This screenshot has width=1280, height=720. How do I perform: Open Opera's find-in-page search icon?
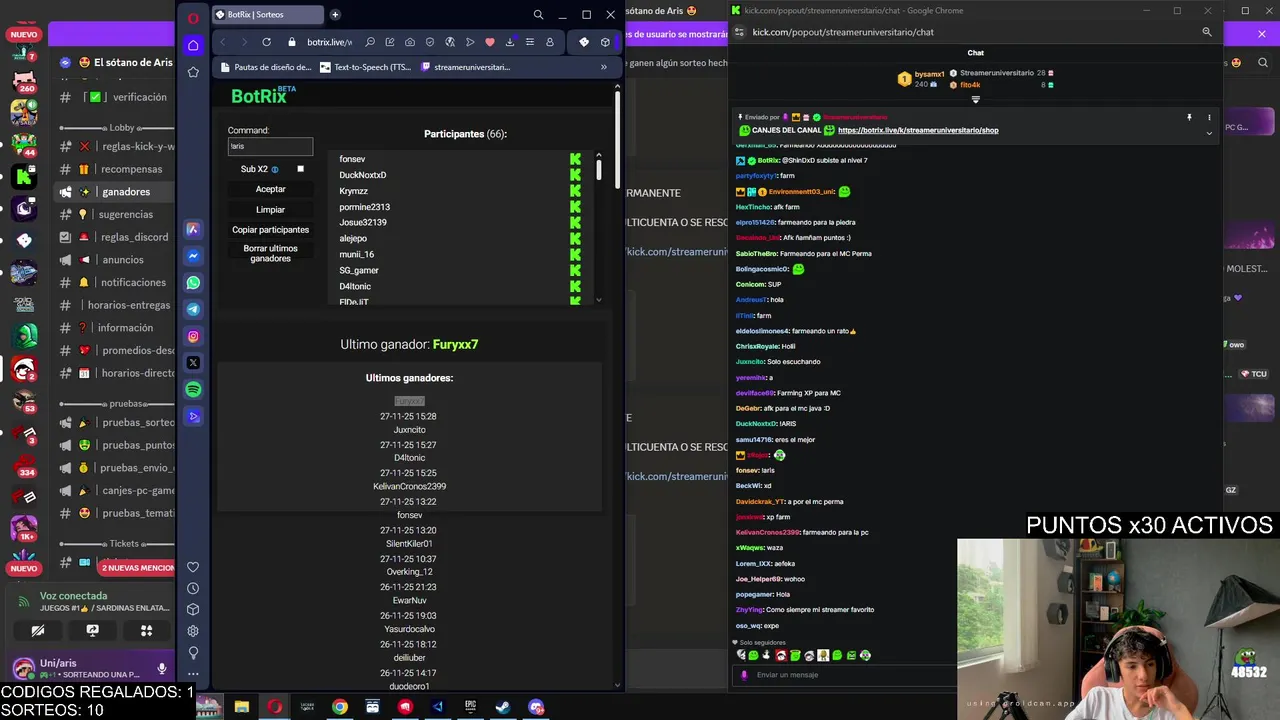tap(370, 42)
